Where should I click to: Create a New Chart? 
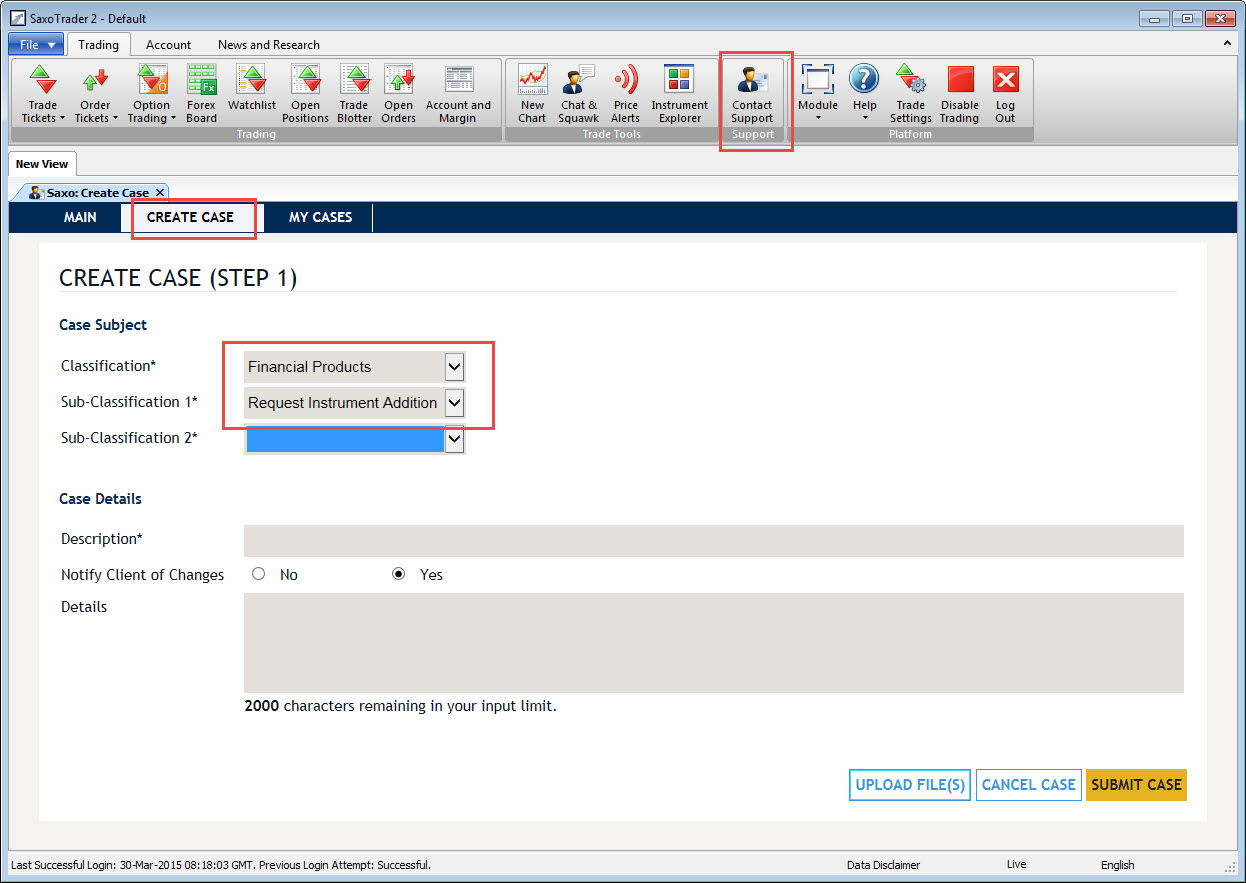(532, 94)
